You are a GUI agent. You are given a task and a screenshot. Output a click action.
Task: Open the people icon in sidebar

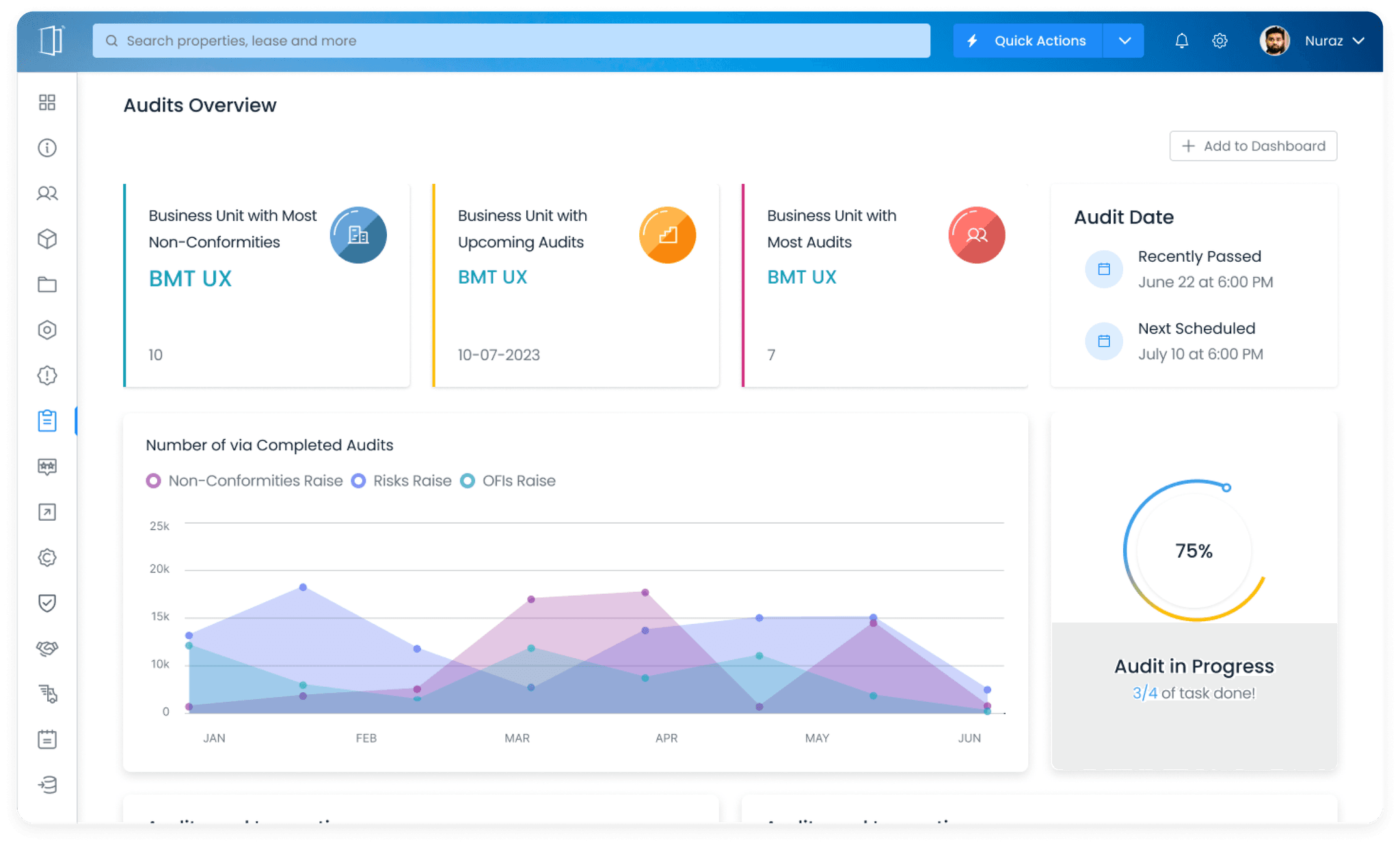point(47,193)
